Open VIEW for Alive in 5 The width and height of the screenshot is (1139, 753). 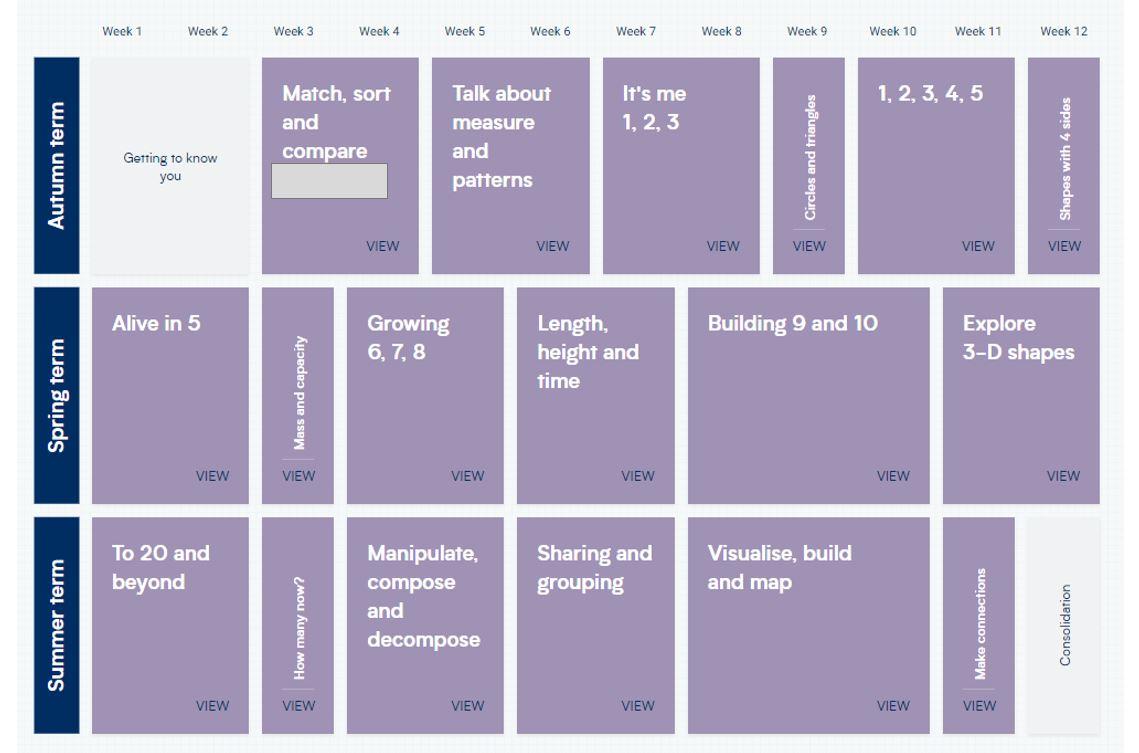click(x=212, y=476)
